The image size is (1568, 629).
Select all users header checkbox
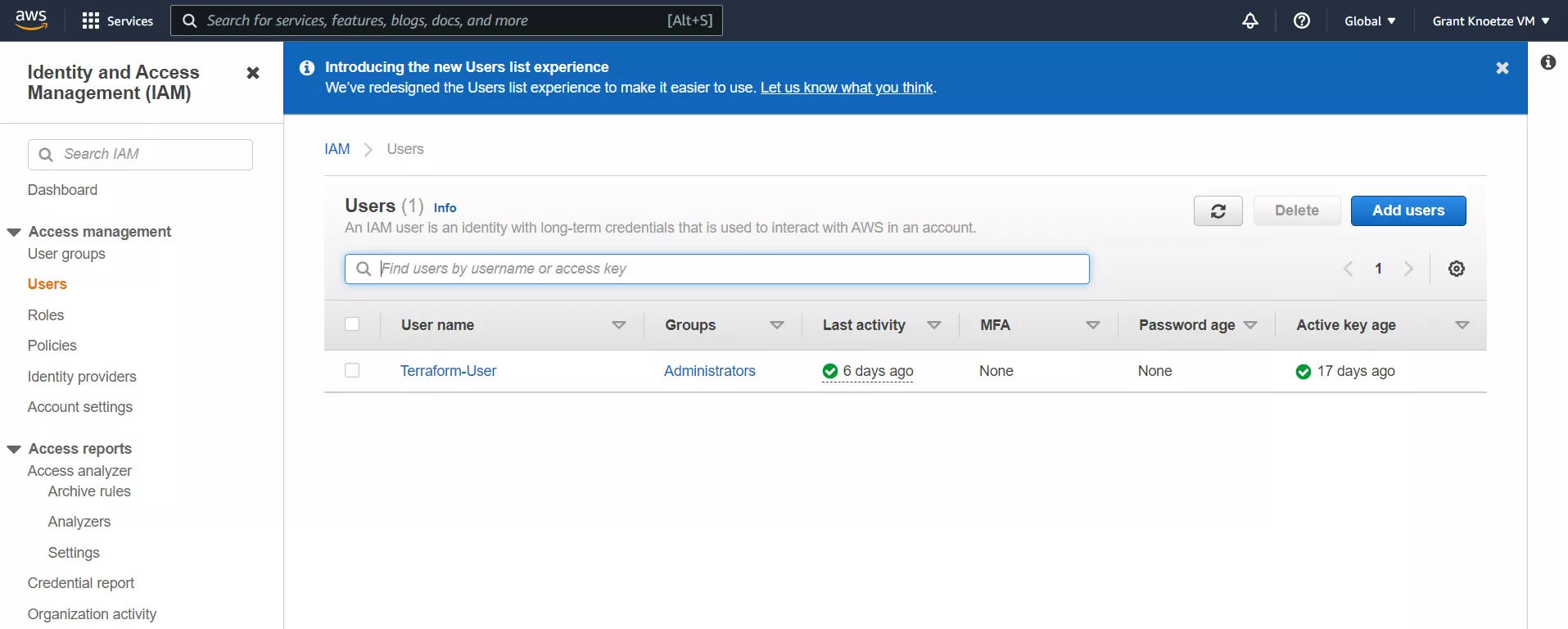tap(352, 324)
